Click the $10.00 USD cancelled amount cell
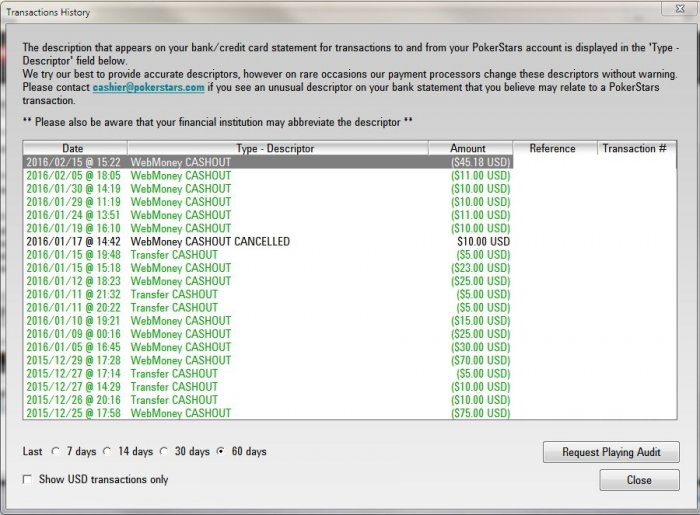This screenshot has width=700, height=515. pos(483,241)
